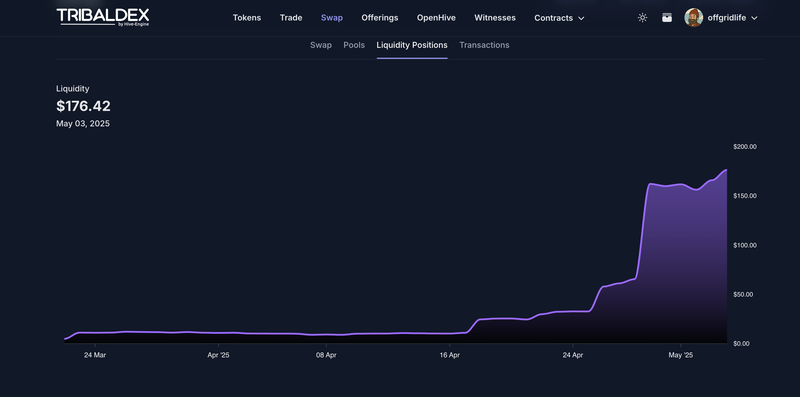Expand the offgridlife account dropdown arrow
Screen dimensions: 800x397
pos(755,18)
